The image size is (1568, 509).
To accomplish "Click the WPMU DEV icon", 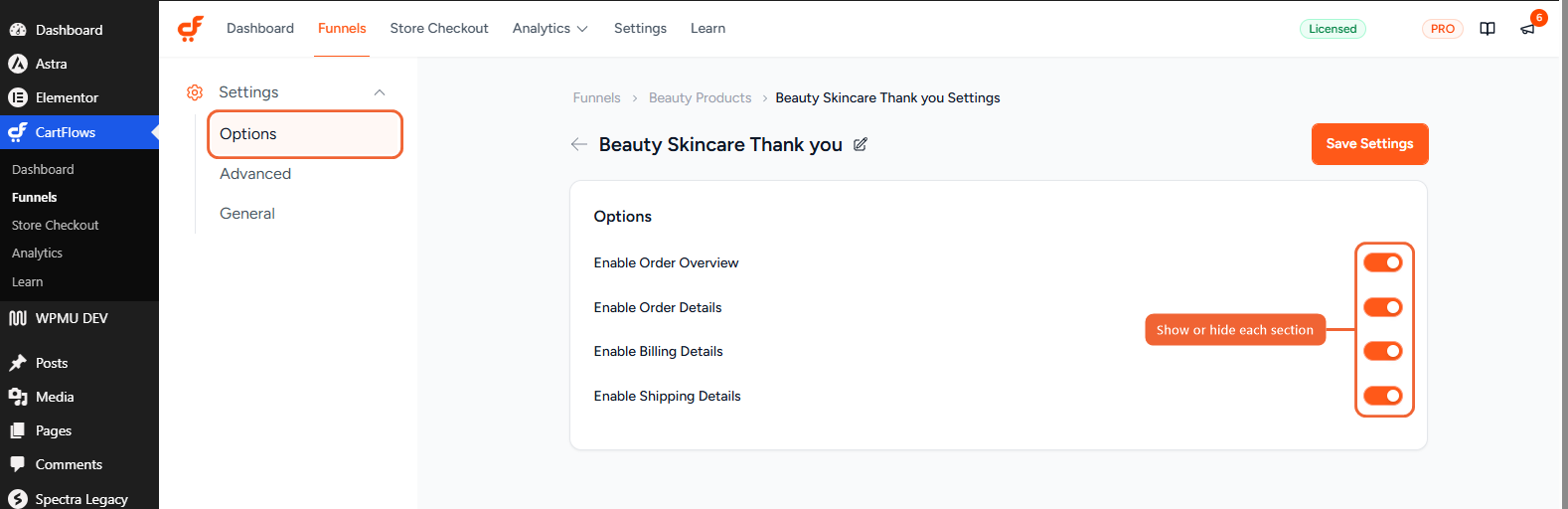I will (x=18, y=318).
